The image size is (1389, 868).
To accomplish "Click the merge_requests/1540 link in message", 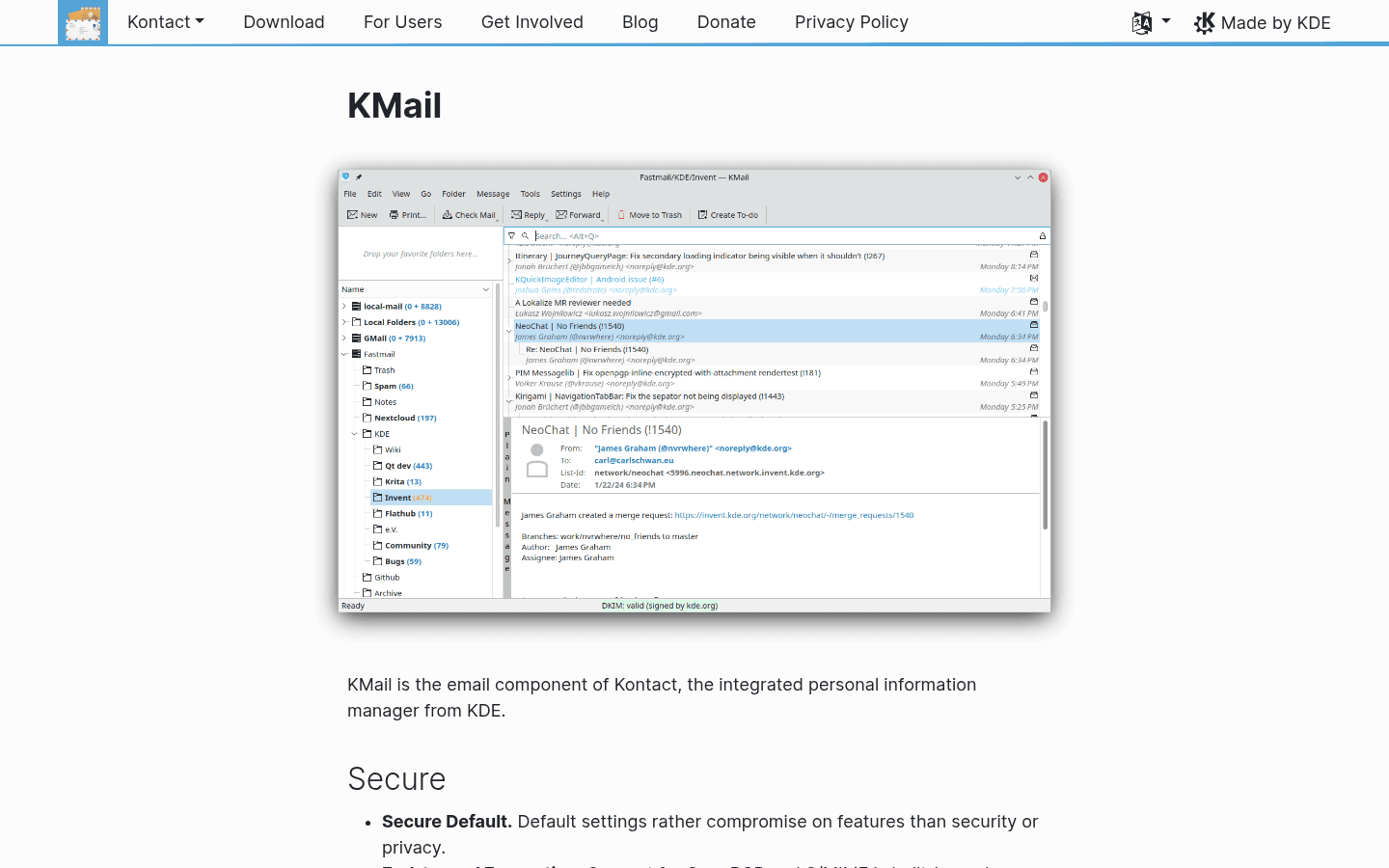I will click(x=794, y=515).
